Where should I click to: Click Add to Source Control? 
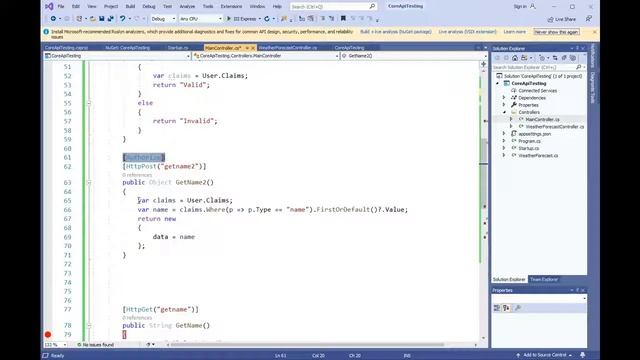point(544,355)
